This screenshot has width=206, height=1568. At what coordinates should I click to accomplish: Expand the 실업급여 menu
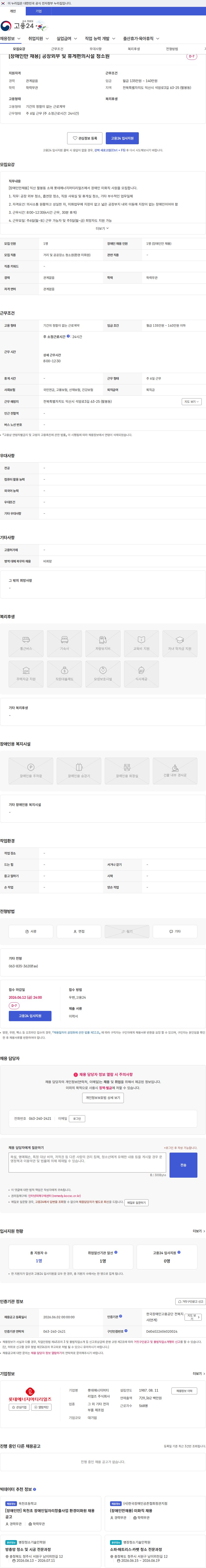(x=67, y=38)
